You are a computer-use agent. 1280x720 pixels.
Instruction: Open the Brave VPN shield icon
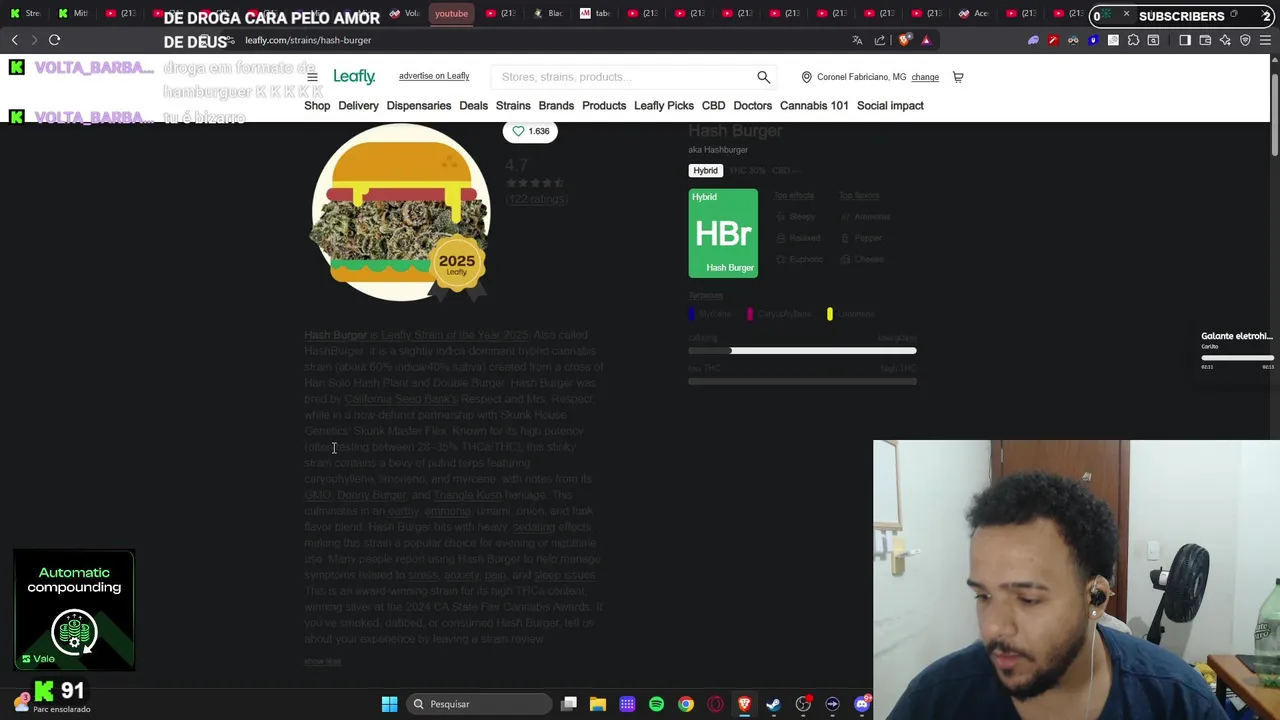coord(1245,40)
